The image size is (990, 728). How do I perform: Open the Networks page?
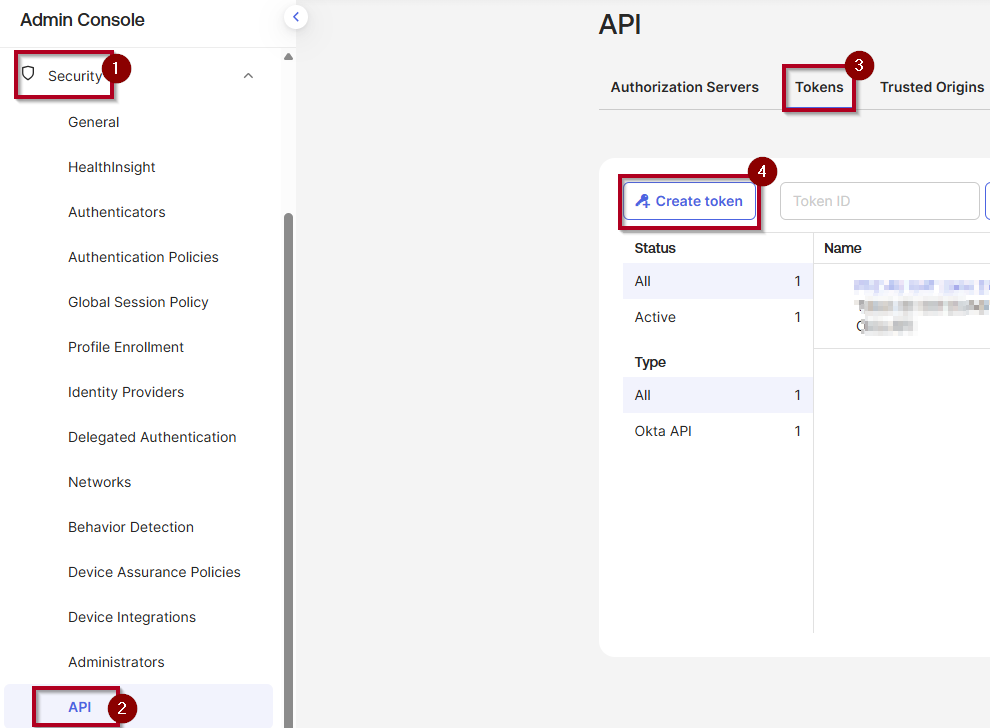99,482
